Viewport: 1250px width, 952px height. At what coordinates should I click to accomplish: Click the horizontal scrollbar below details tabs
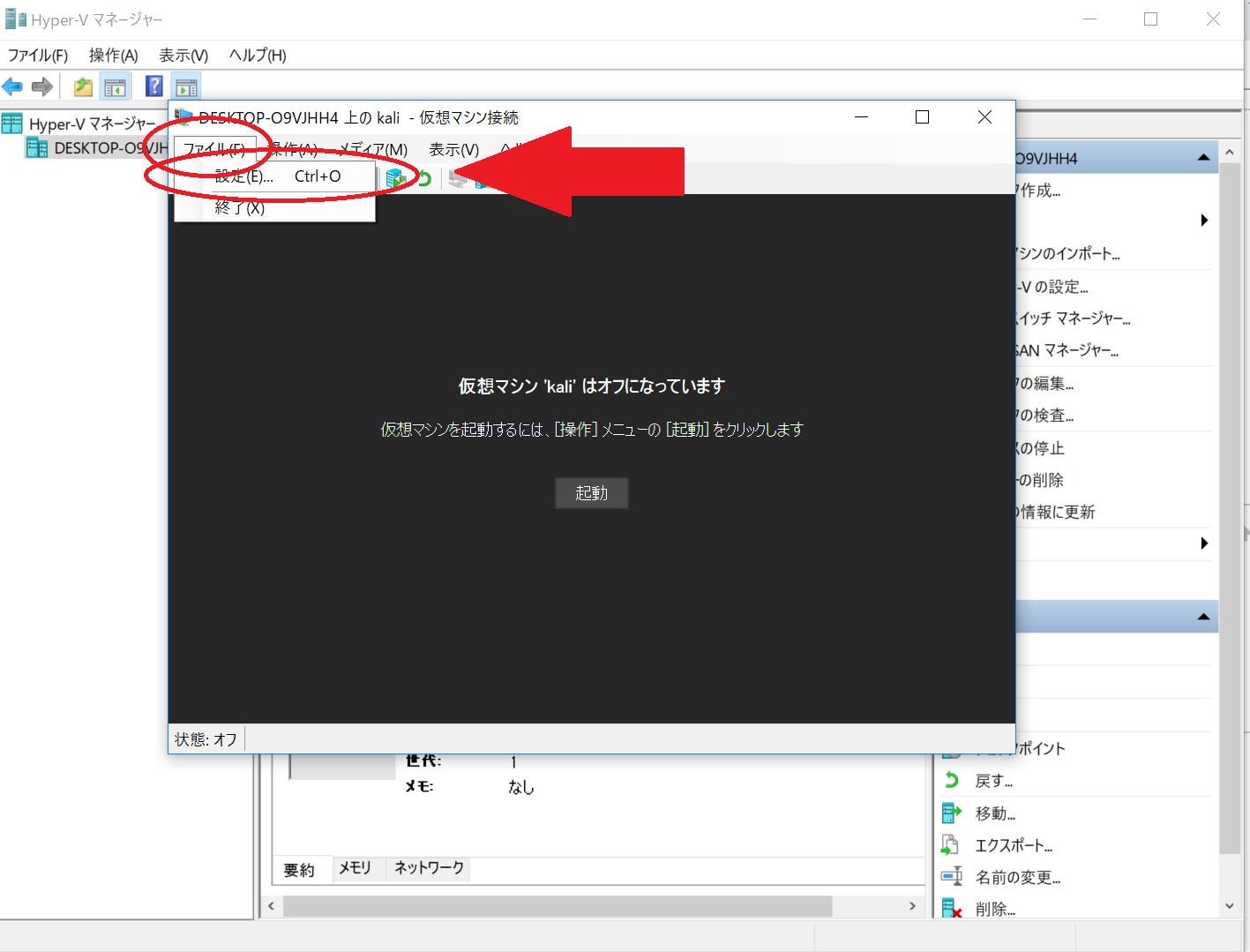click(557, 906)
